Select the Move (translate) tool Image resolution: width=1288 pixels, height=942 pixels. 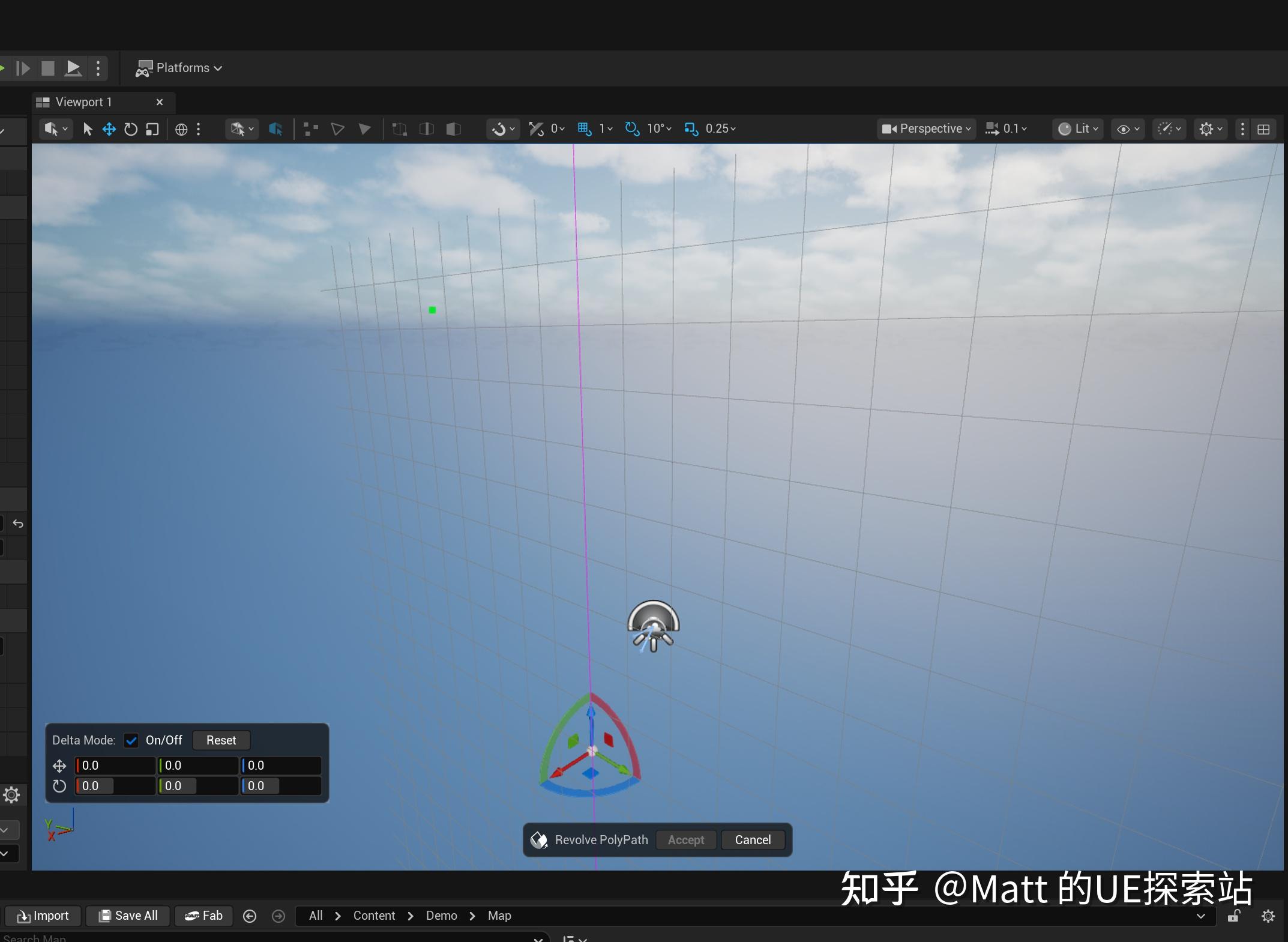[x=109, y=129]
